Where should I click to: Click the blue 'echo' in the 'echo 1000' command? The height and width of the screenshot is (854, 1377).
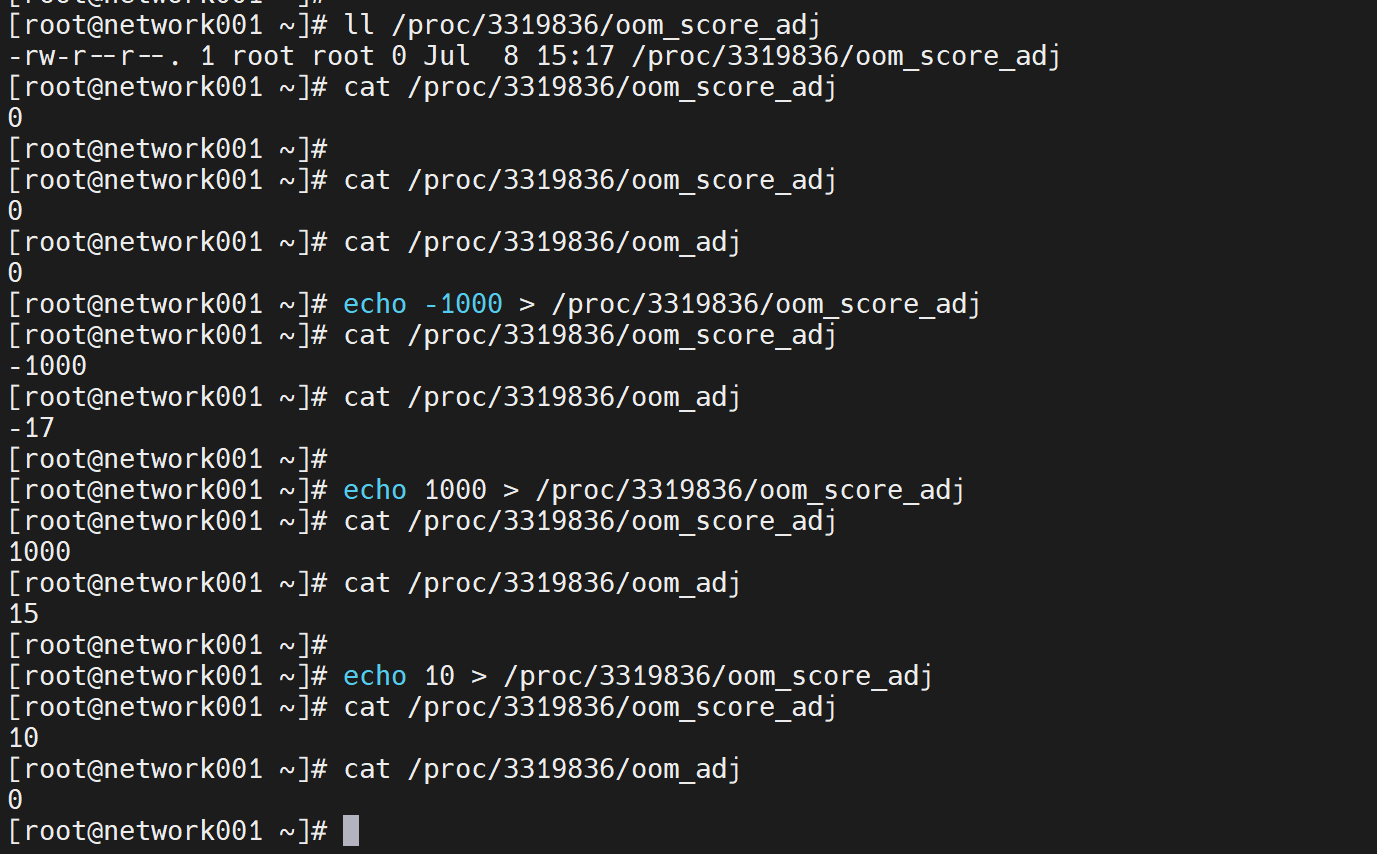[x=375, y=490]
